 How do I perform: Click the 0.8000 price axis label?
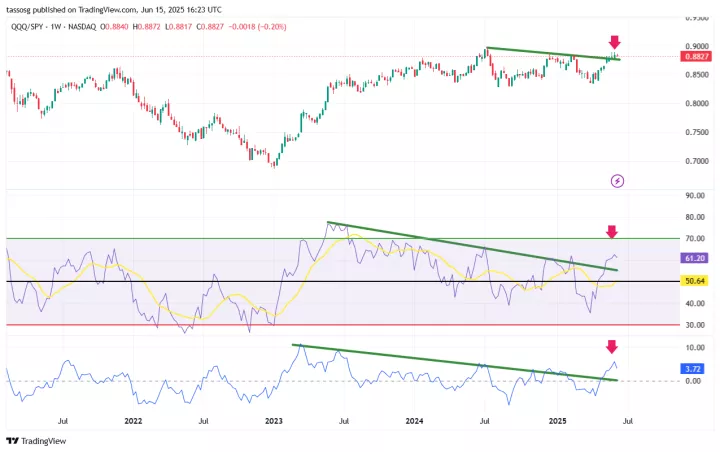coord(697,103)
